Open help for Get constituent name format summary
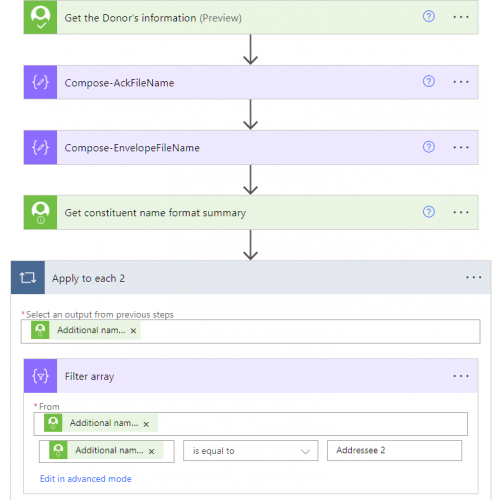 point(429,212)
